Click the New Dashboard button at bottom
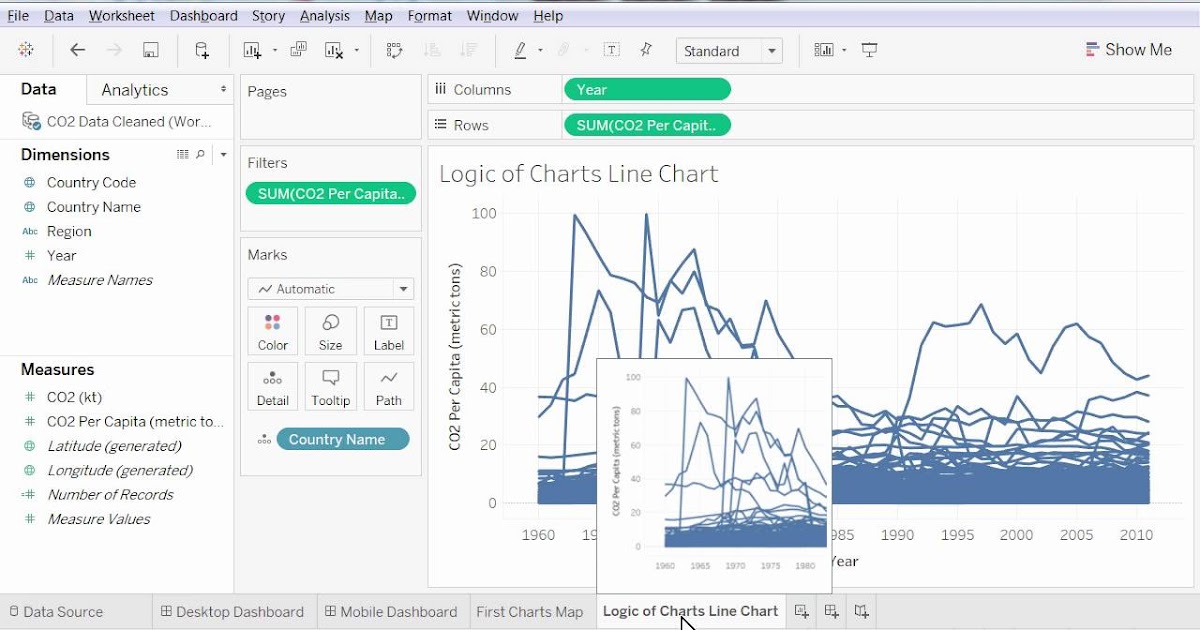Viewport: 1200px width, 630px height. pos(831,611)
